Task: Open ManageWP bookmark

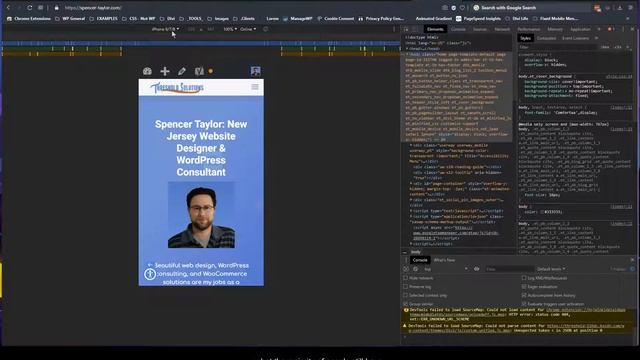Action: click(x=298, y=18)
